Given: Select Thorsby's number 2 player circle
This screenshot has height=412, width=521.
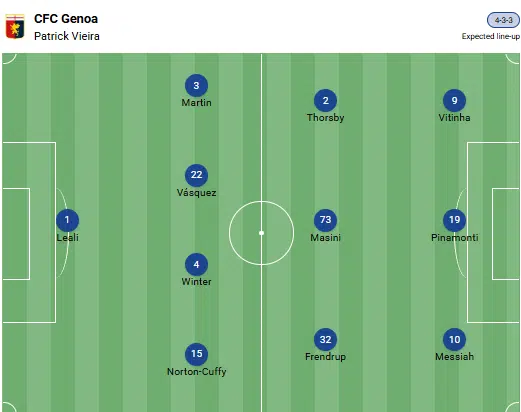Looking at the screenshot, I should point(325,100).
